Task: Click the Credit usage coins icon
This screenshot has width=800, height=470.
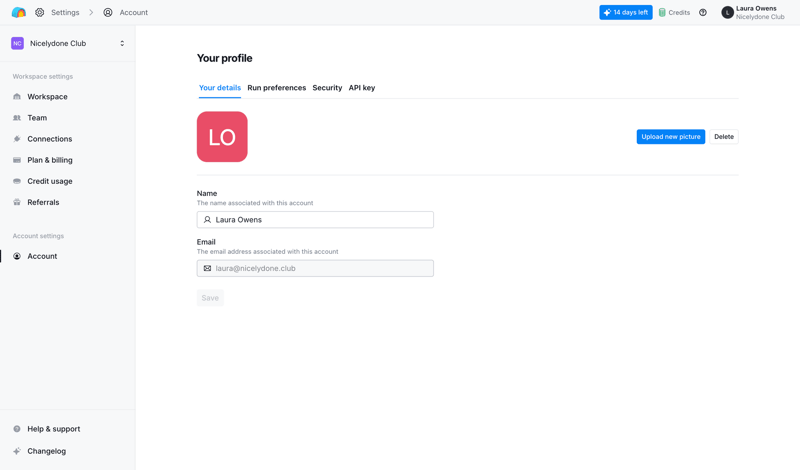Action: tap(17, 181)
